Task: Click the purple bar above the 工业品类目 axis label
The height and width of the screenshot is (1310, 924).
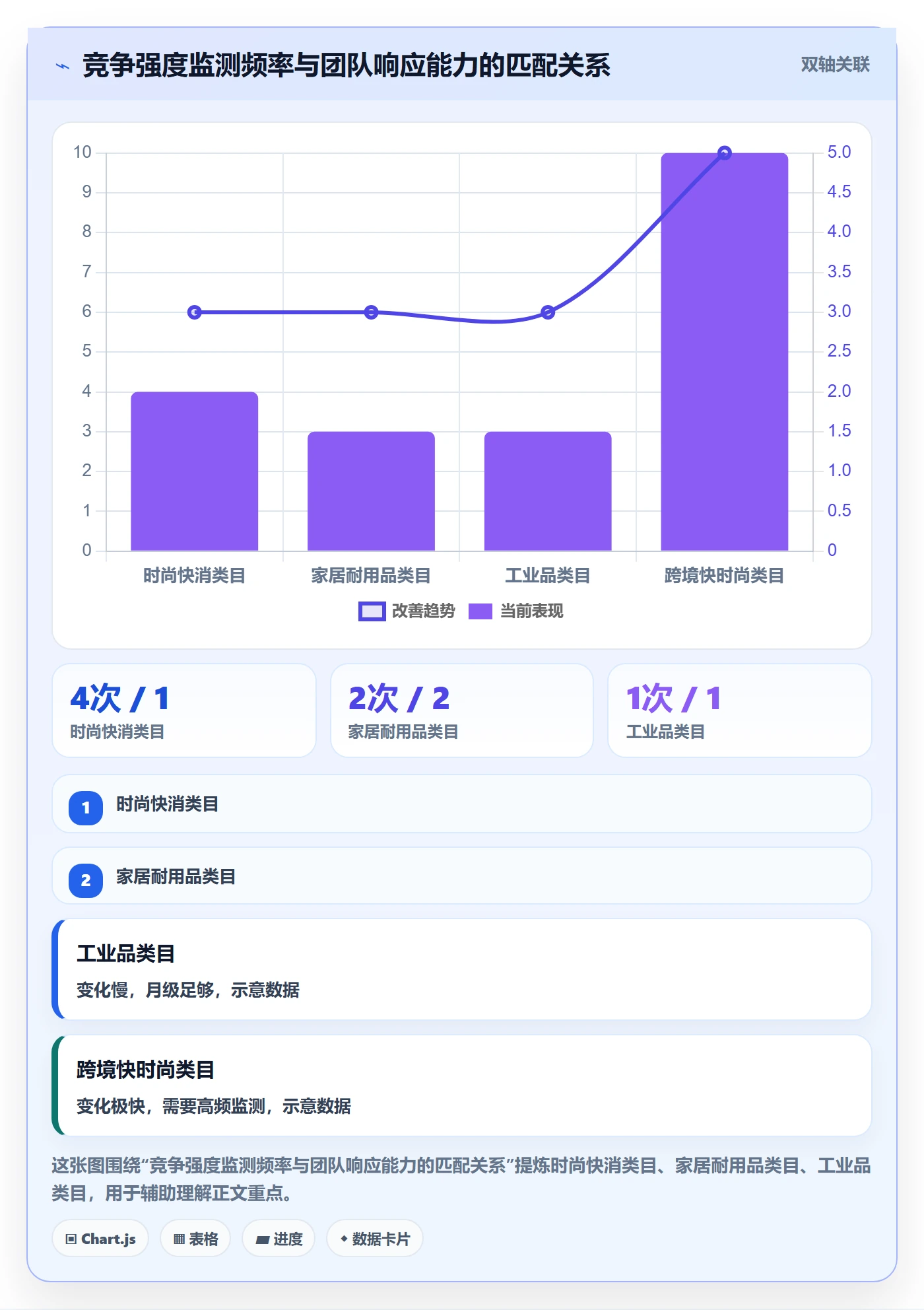Action: click(548, 491)
